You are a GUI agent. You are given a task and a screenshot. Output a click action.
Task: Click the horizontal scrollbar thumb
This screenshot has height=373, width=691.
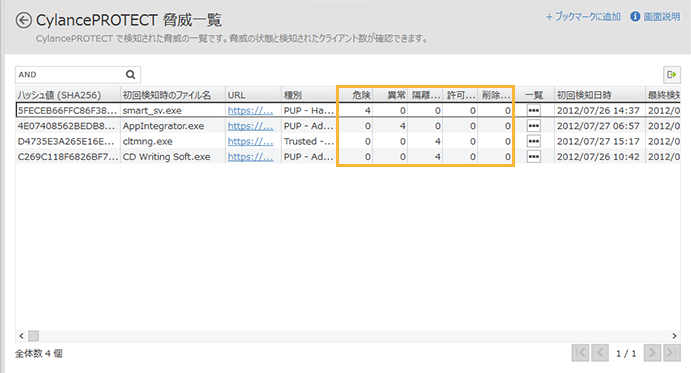tap(33, 336)
